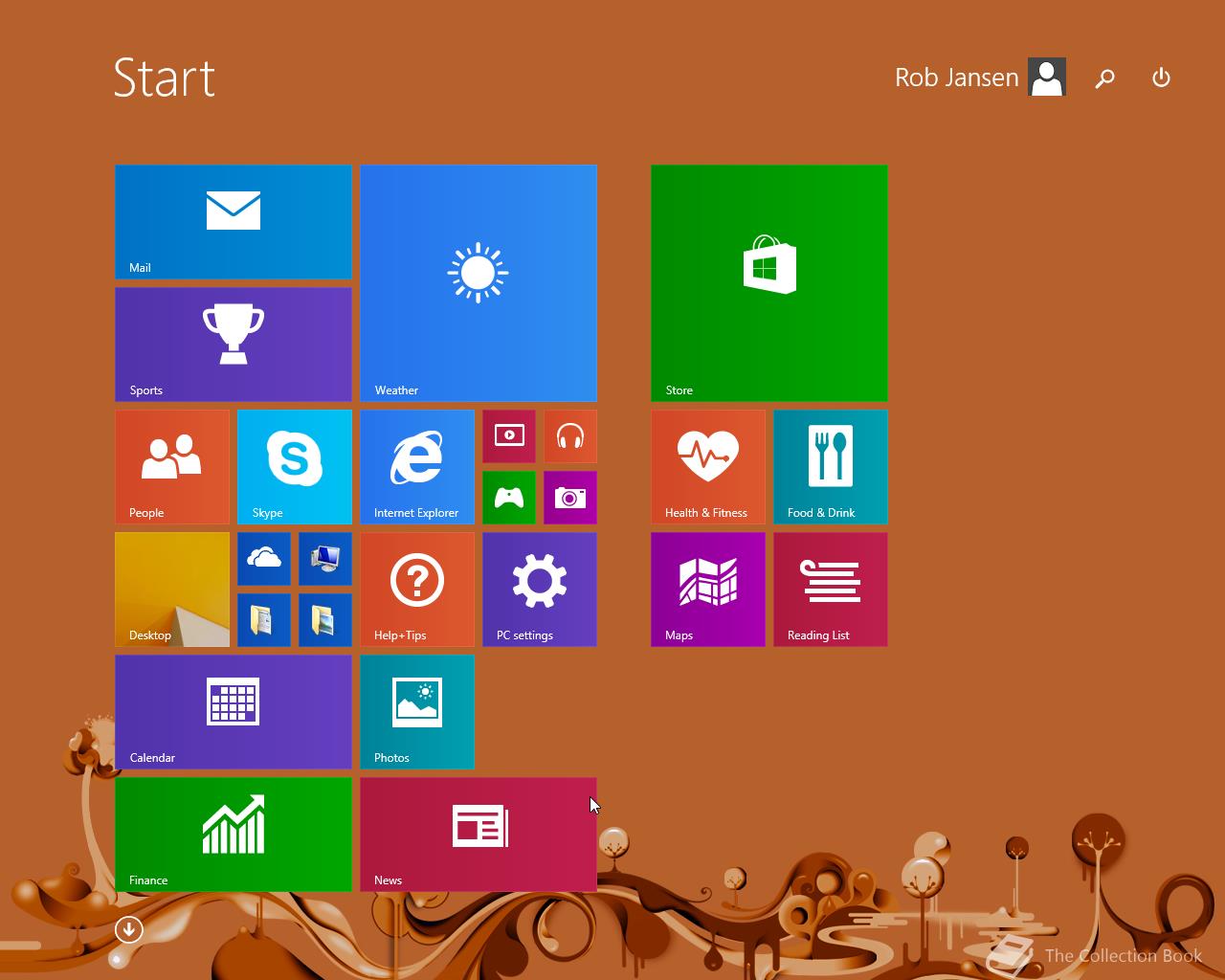Screen dimensions: 1225x980
Task: Open the This PC computer tile
Action: (x=325, y=559)
